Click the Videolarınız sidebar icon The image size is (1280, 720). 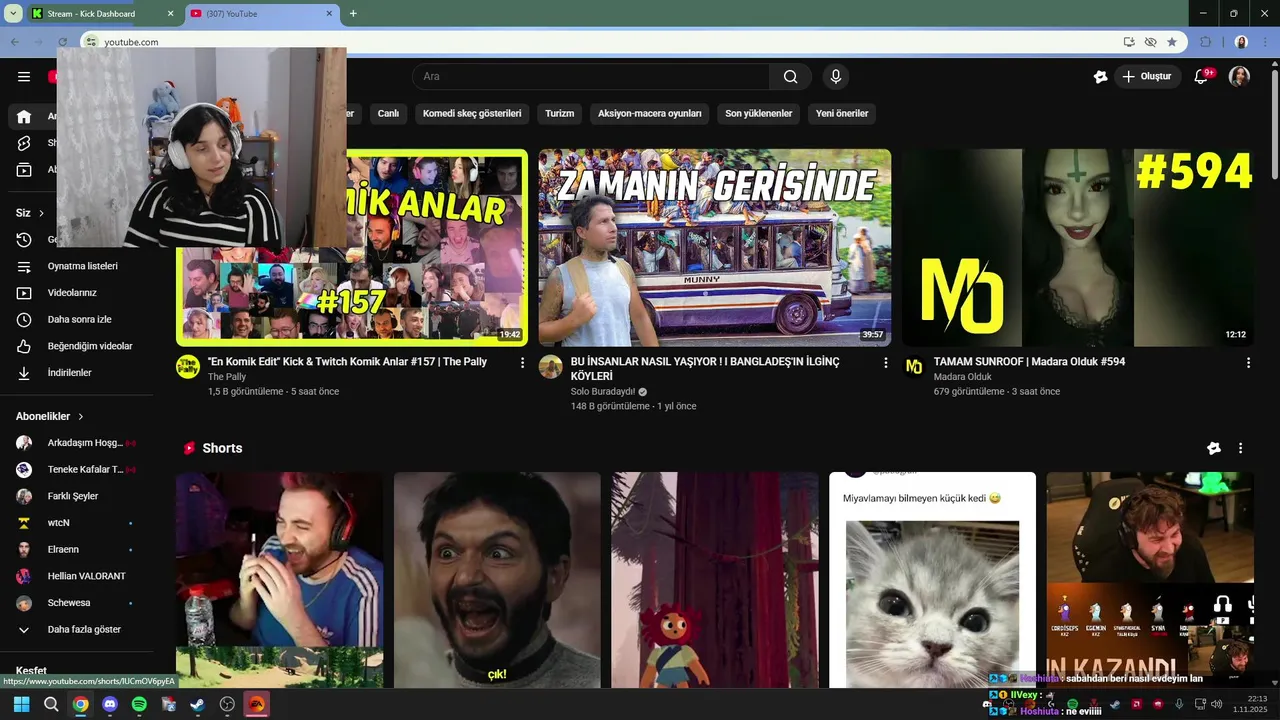click(x=24, y=293)
